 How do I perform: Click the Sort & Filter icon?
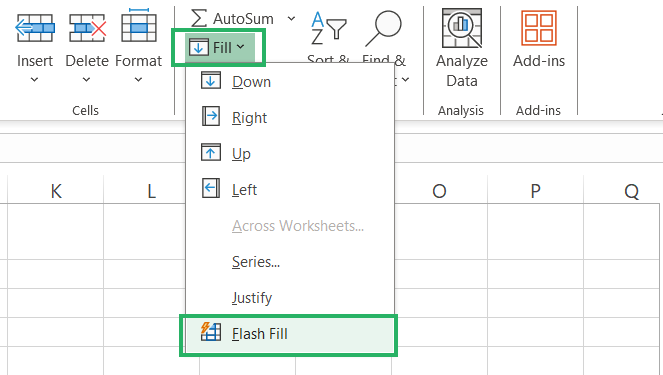pos(329,28)
